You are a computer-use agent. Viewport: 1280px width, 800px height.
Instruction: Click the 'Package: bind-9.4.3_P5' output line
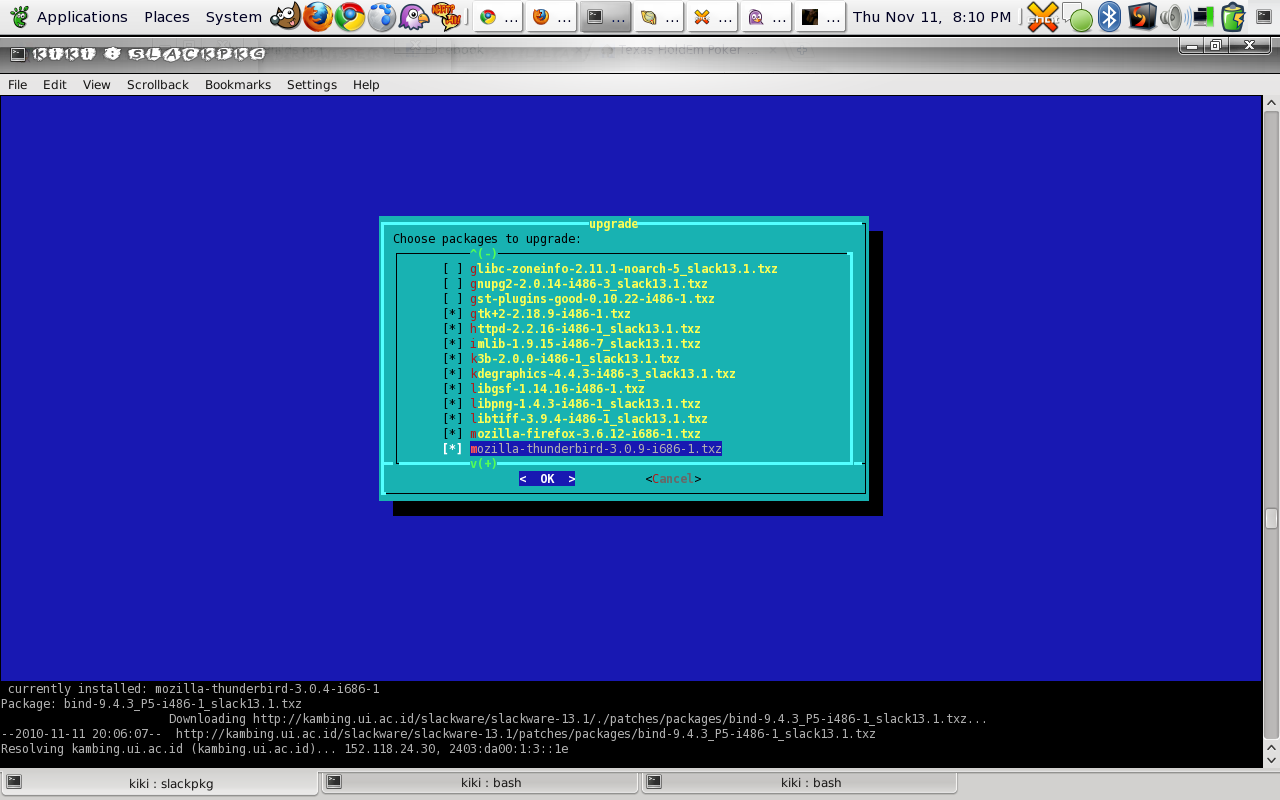click(151, 704)
